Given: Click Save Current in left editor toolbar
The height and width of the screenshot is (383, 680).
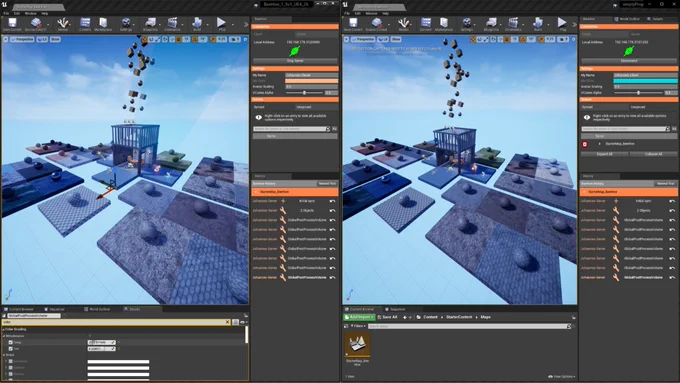Looking at the screenshot, I should point(12,24).
